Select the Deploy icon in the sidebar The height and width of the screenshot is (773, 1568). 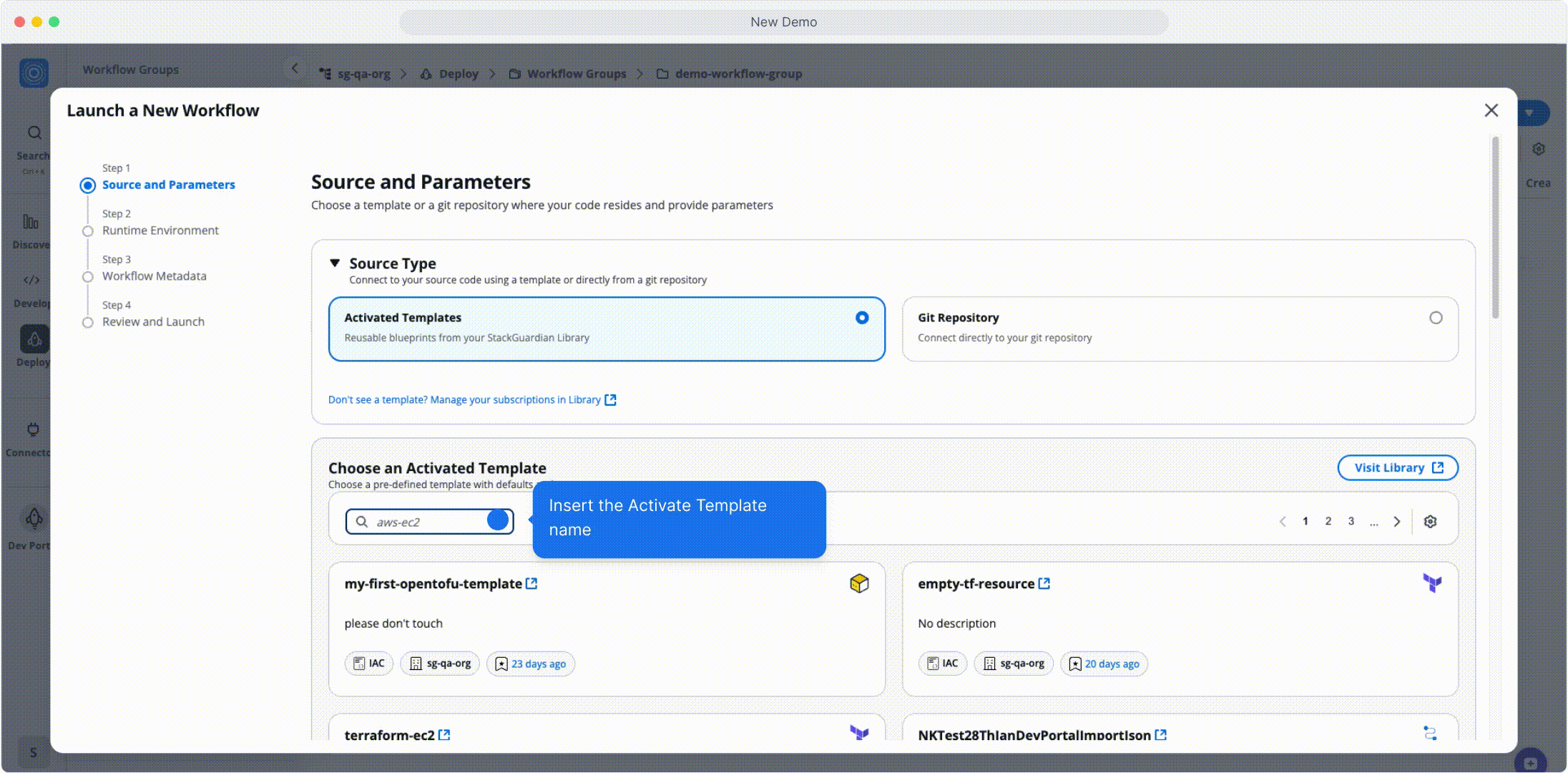(33, 339)
